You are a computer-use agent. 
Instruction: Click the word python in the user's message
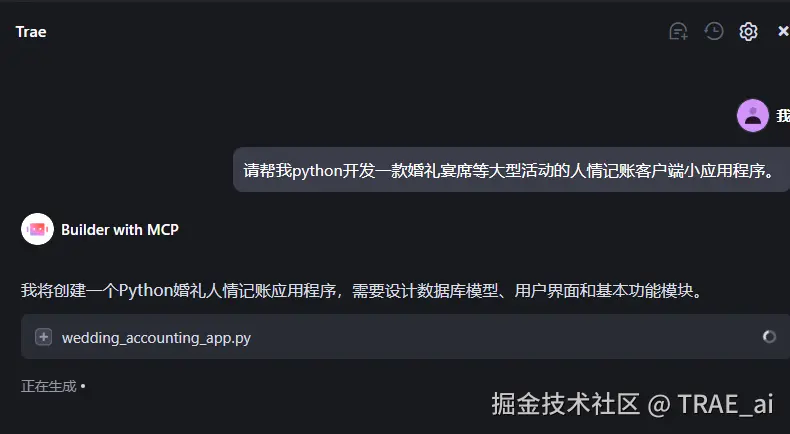(317, 171)
